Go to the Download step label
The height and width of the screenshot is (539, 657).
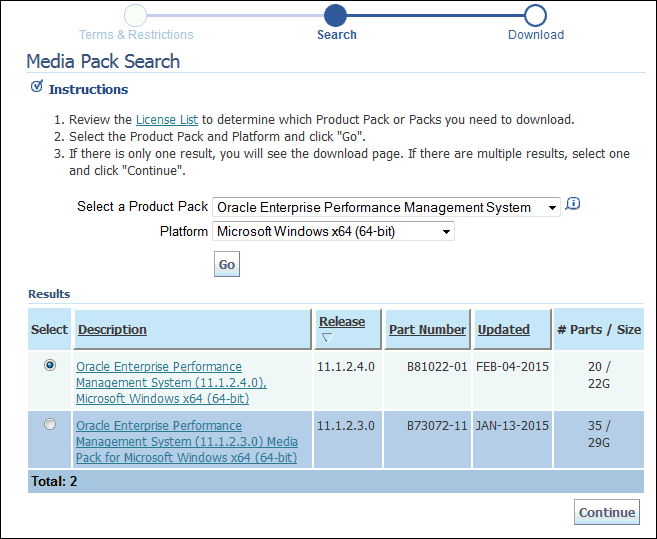pyautogui.click(x=536, y=35)
